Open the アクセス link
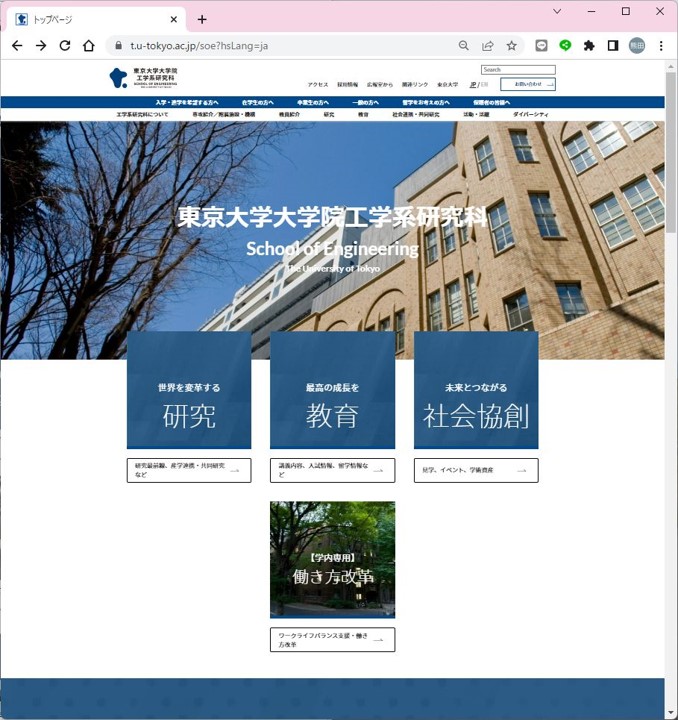Image resolution: width=678 pixels, height=720 pixels. [x=318, y=84]
